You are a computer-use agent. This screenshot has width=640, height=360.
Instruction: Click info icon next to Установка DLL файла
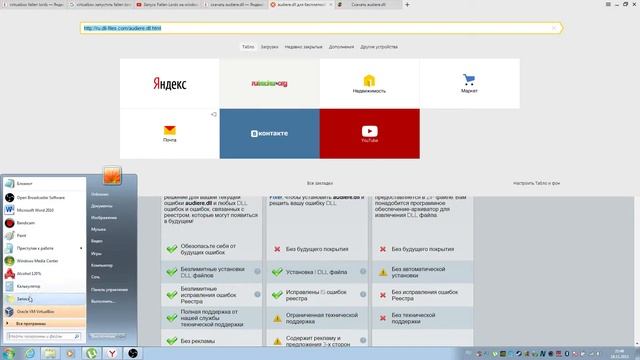coord(363,271)
